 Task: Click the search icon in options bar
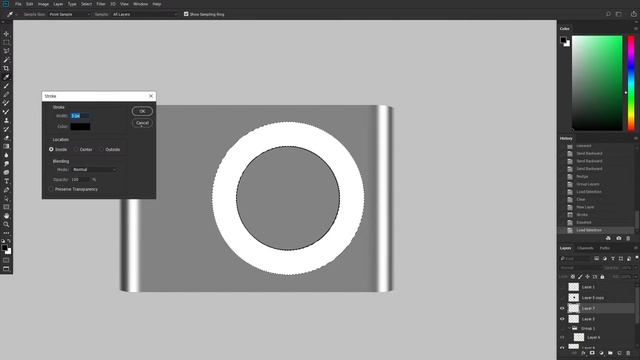point(608,14)
